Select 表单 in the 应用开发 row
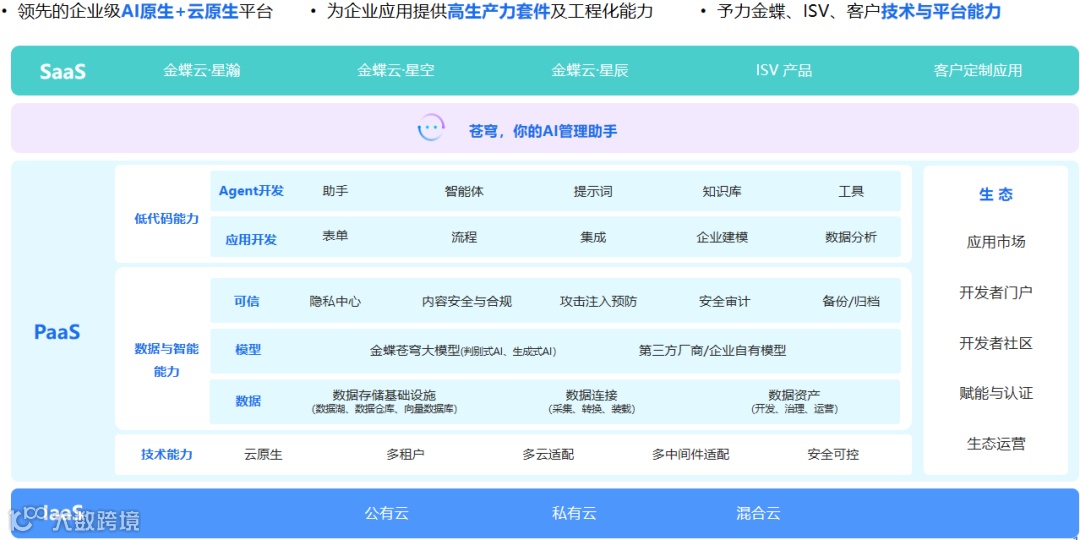Viewport: 1080px width, 540px height. (335, 236)
